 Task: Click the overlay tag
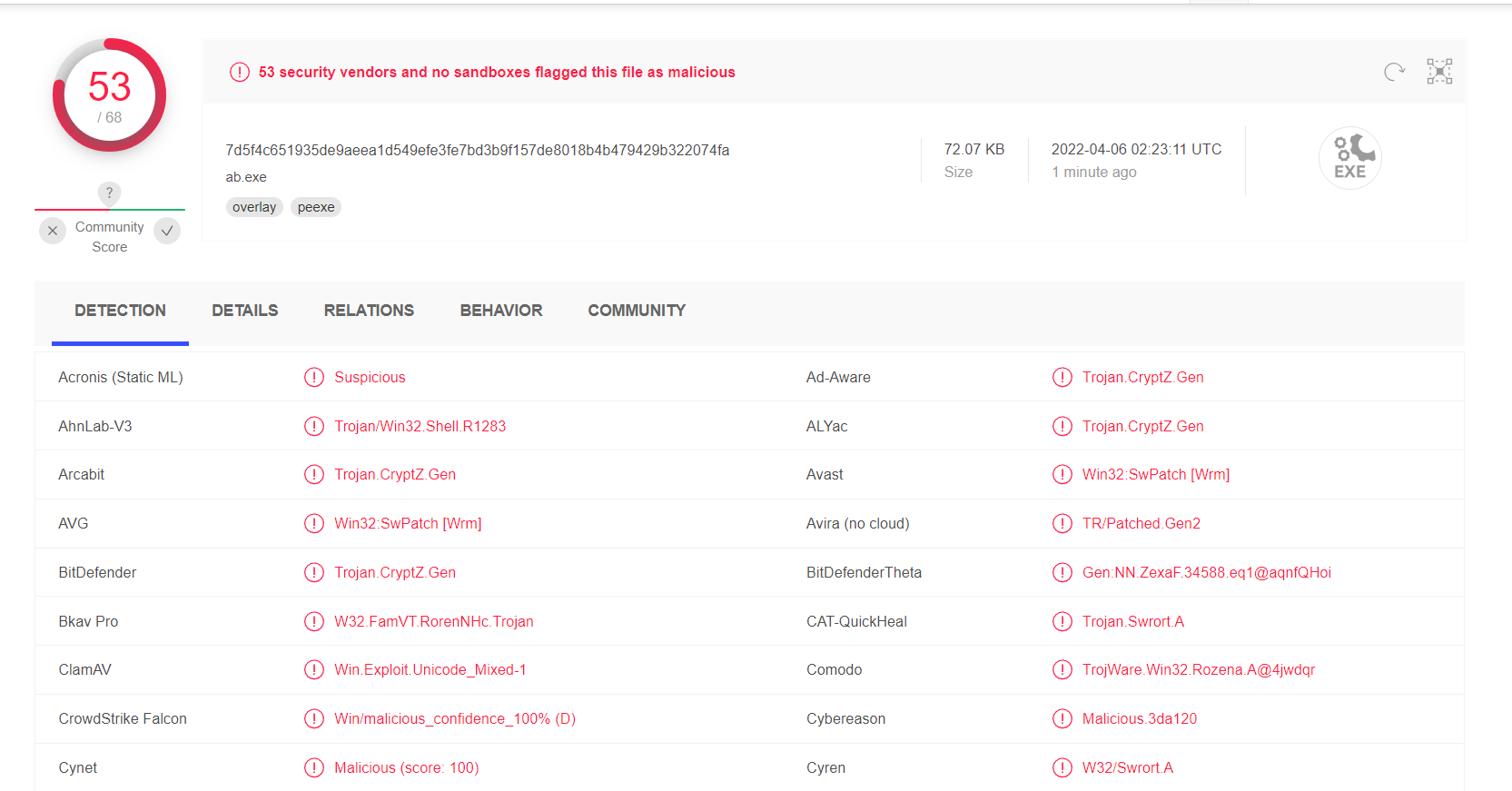tap(254, 207)
